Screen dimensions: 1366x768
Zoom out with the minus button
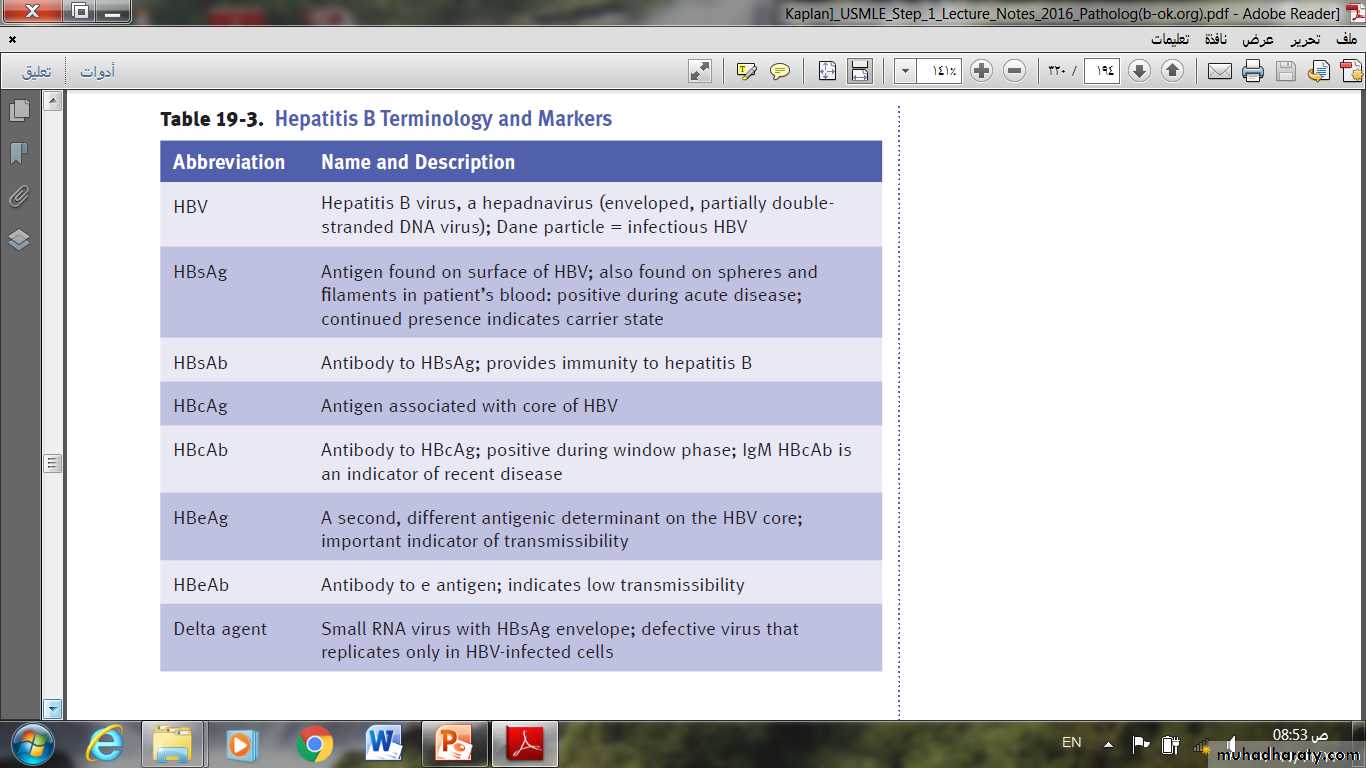click(1014, 71)
